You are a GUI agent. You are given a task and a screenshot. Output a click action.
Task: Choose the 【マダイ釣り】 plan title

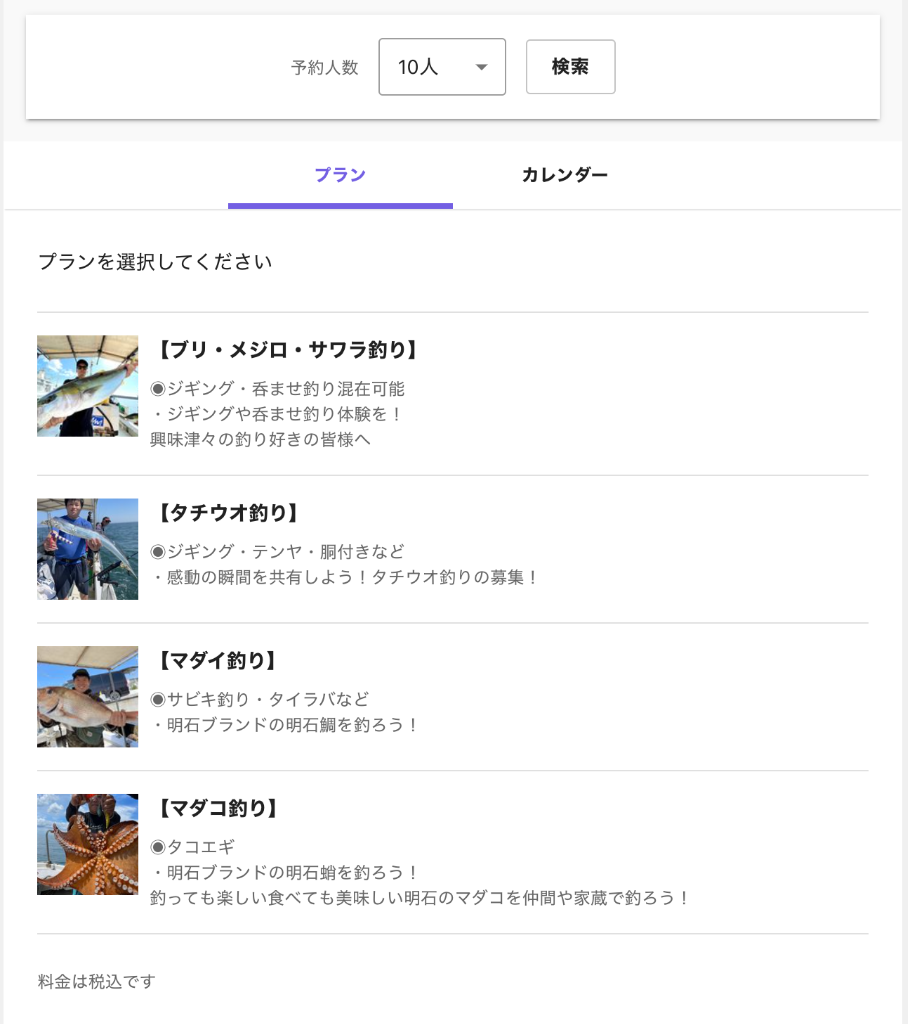[x=216, y=661]
